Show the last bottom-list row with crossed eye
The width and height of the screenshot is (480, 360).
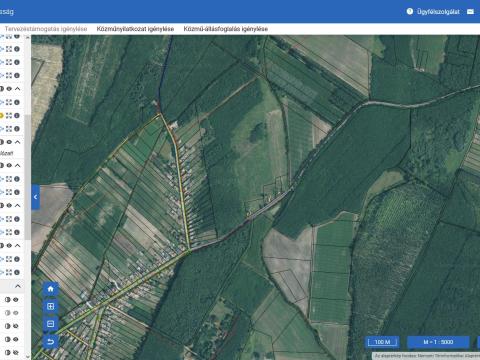point(15,352)
